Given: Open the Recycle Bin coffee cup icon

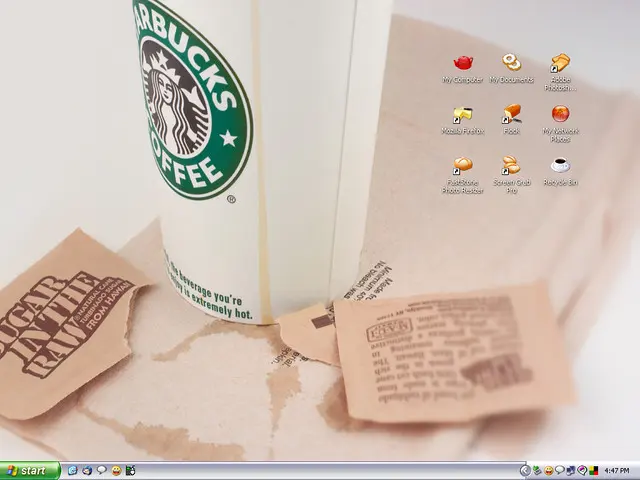Looking at the screenshot, I should point(560,165).
